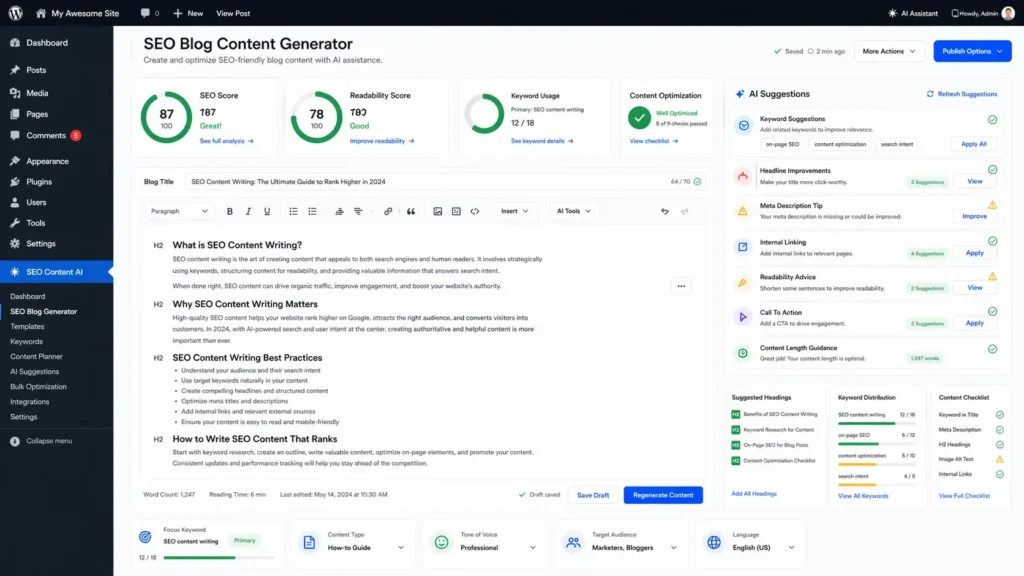Click Improve readability link
1024x576 pixels.
tap(381, 141)
